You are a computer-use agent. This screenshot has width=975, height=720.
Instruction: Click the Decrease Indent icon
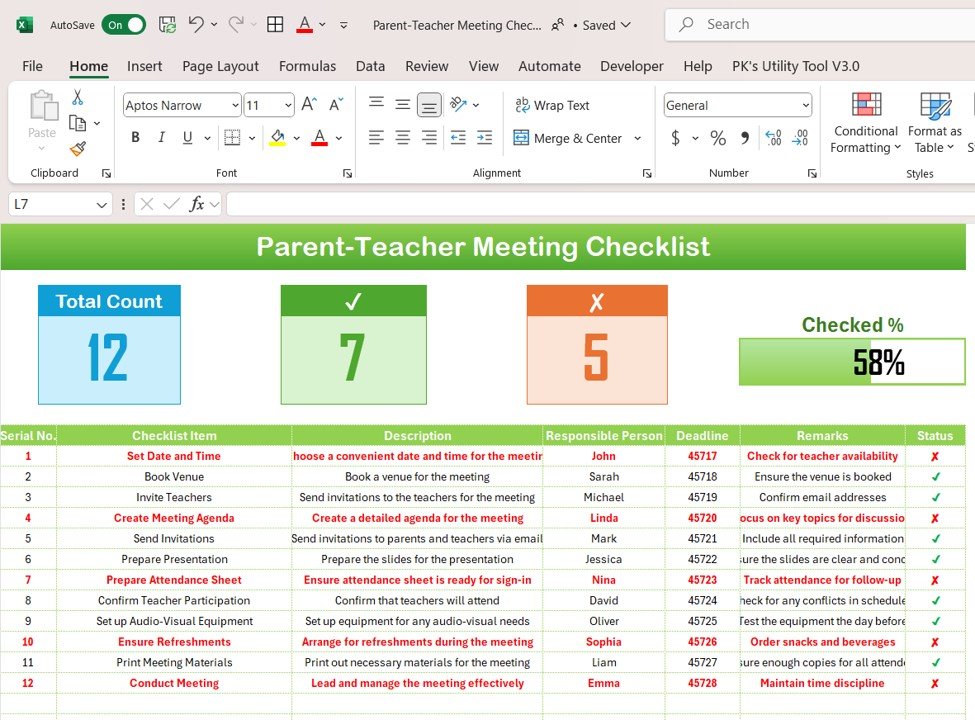point(458,137)
